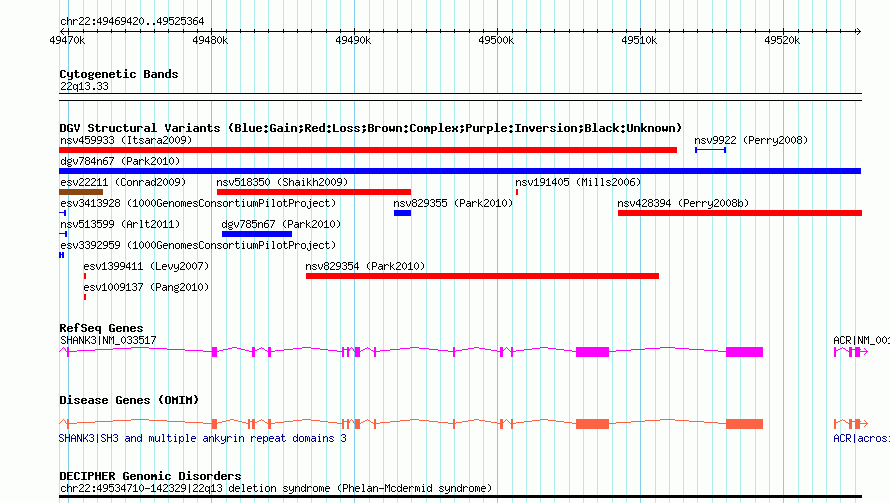Click the esv1399411 (Levy2007) red marker
Screen dimensions: 890x503
point(85,276)
